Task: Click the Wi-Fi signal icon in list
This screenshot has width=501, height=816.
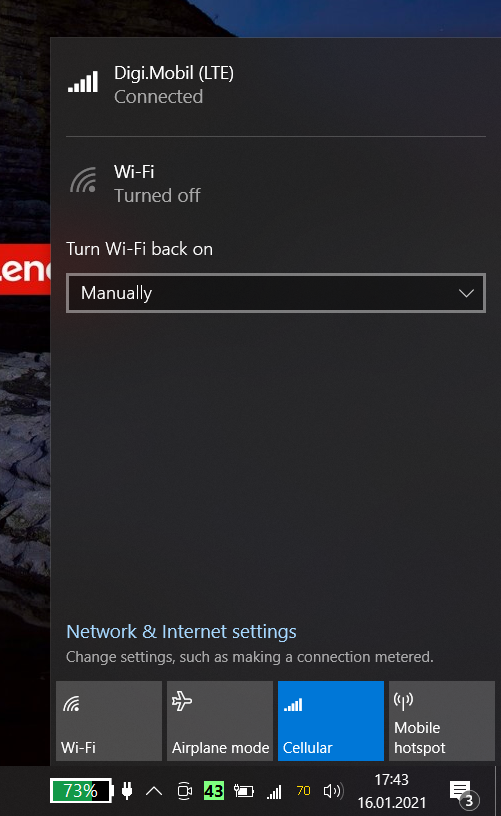Action: (84, 180)
